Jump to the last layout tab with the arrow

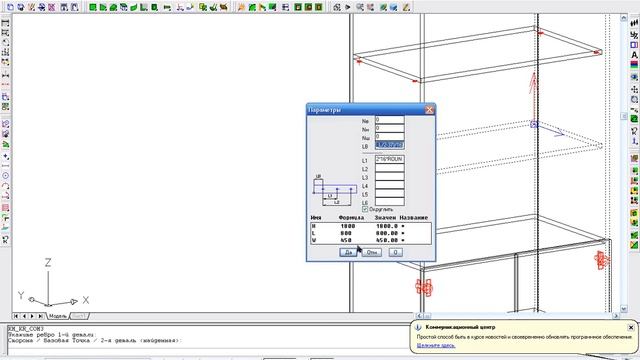[40, 316]
